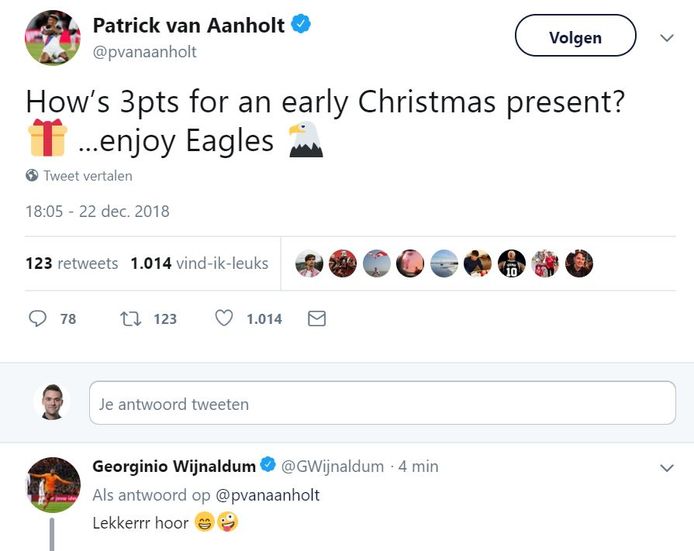Click the envelope direct message icon

click(317, 318)
